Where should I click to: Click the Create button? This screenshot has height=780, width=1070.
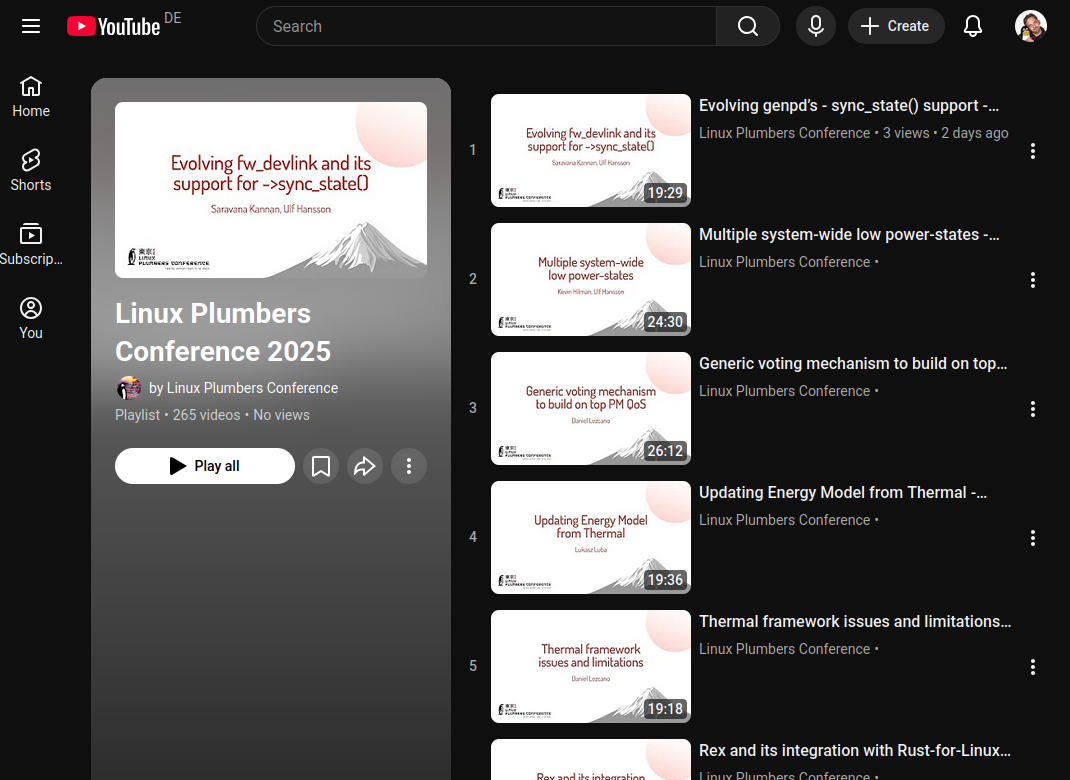tap(896, 26)
